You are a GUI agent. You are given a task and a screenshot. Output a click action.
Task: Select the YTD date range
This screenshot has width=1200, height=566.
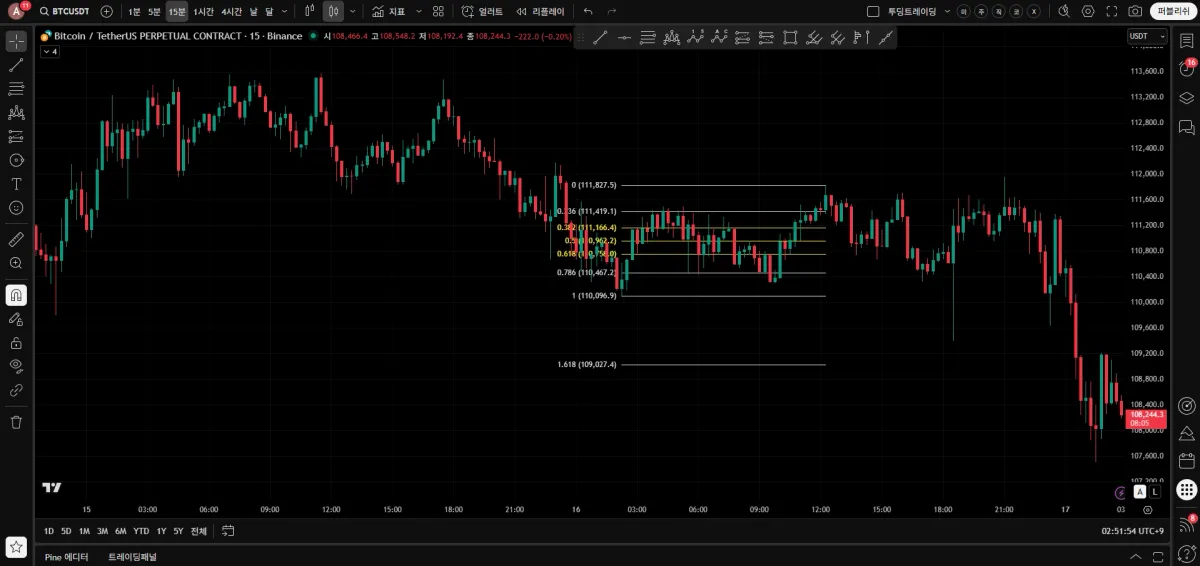tap(141, 531)
